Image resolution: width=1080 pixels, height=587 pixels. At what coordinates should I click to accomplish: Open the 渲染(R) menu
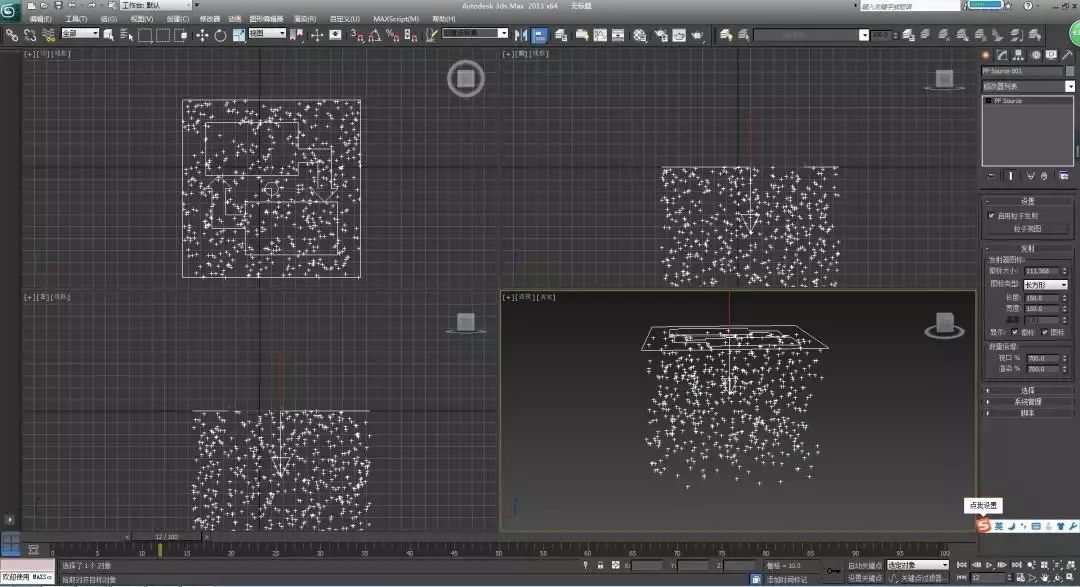(x=304, y=19)
